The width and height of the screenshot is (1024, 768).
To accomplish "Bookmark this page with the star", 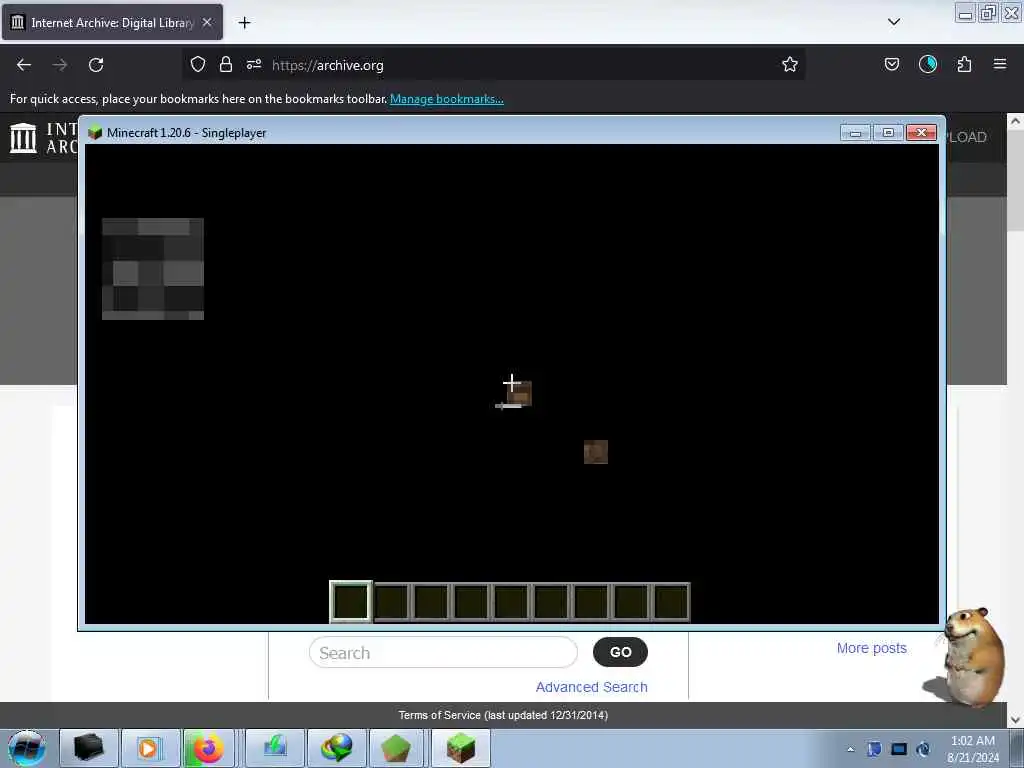I will pos(790,64).
